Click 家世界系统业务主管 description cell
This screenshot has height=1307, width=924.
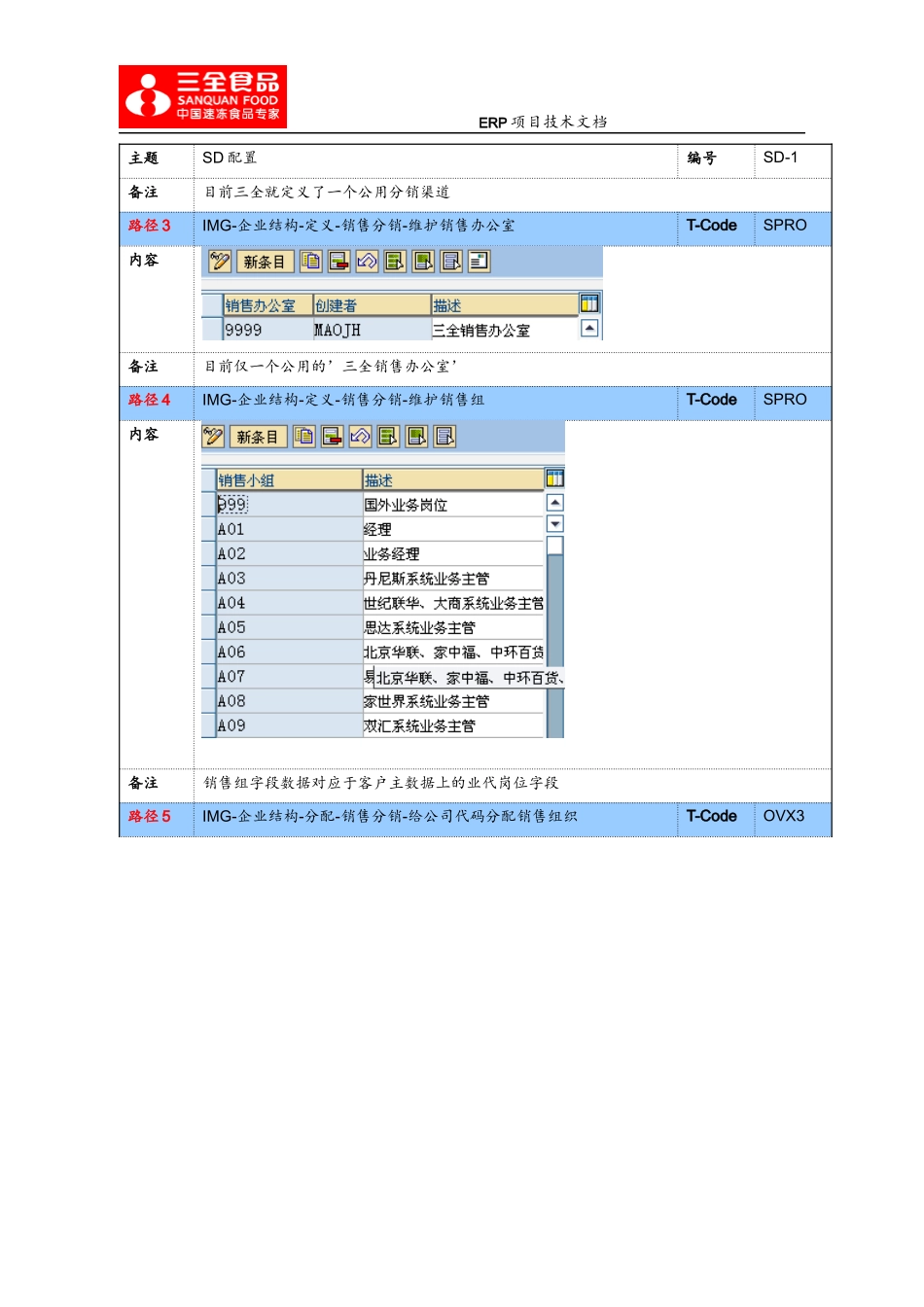(453, 700)
